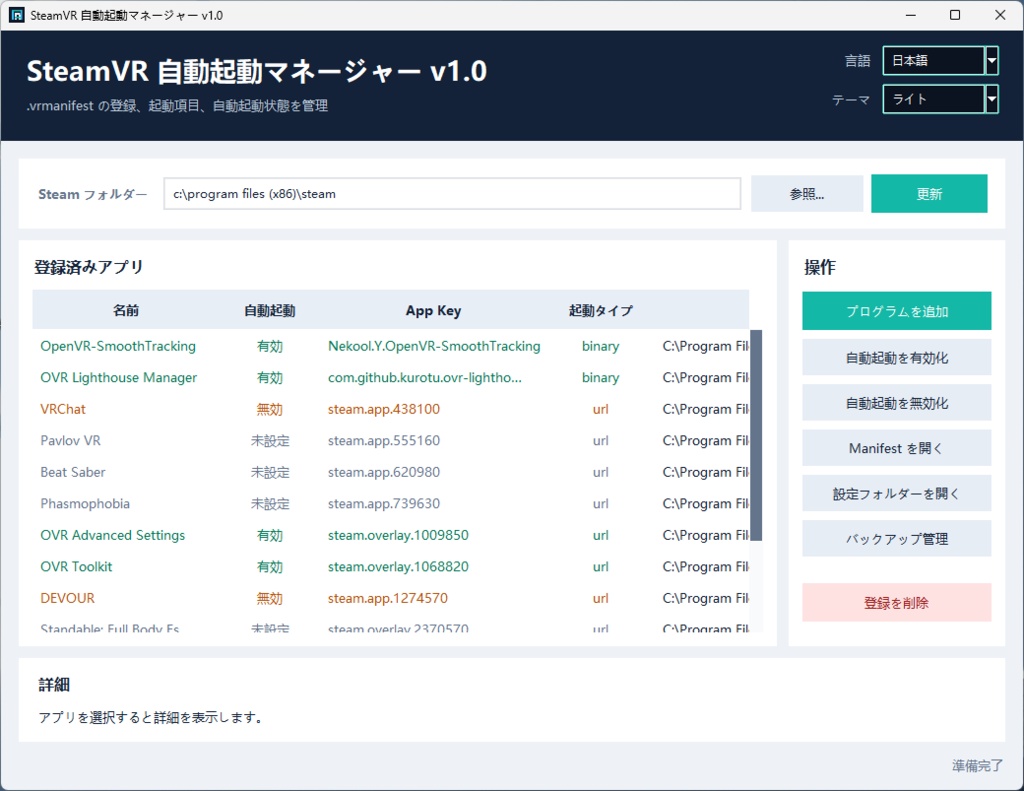The height and width of the screenshot is (791, 1024).
Task: Click the red 登録を削除 button
Action: [x=897, y=603]
